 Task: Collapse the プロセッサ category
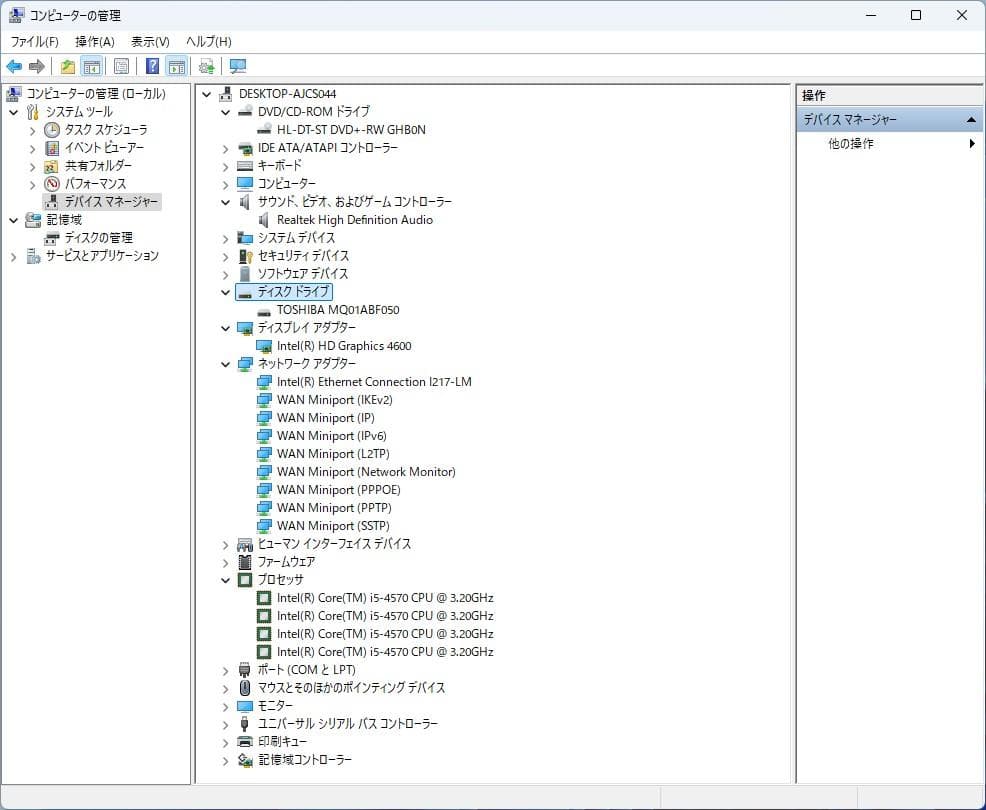click(x=225, y=579)
